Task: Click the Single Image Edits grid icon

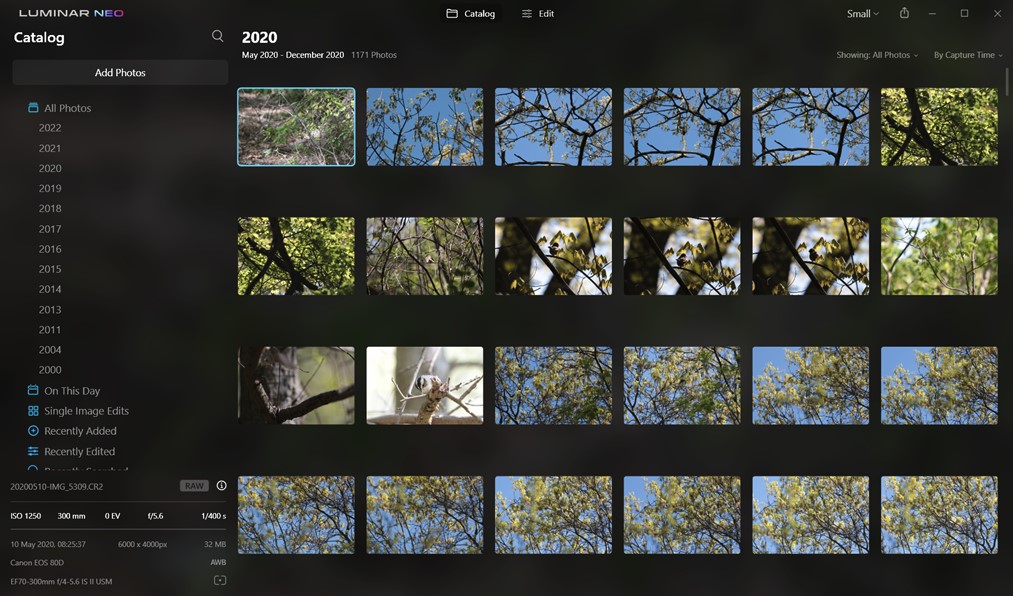Action: coord(33,411)
